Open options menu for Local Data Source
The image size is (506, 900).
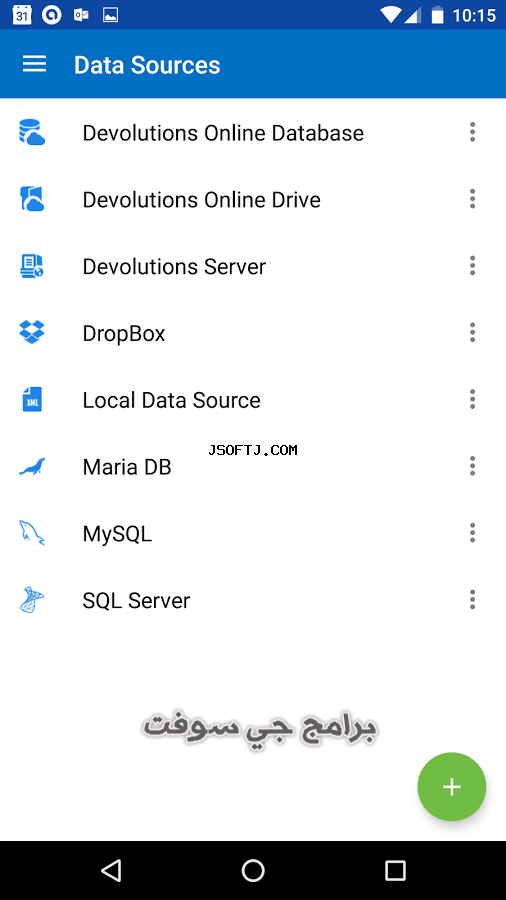472,399
